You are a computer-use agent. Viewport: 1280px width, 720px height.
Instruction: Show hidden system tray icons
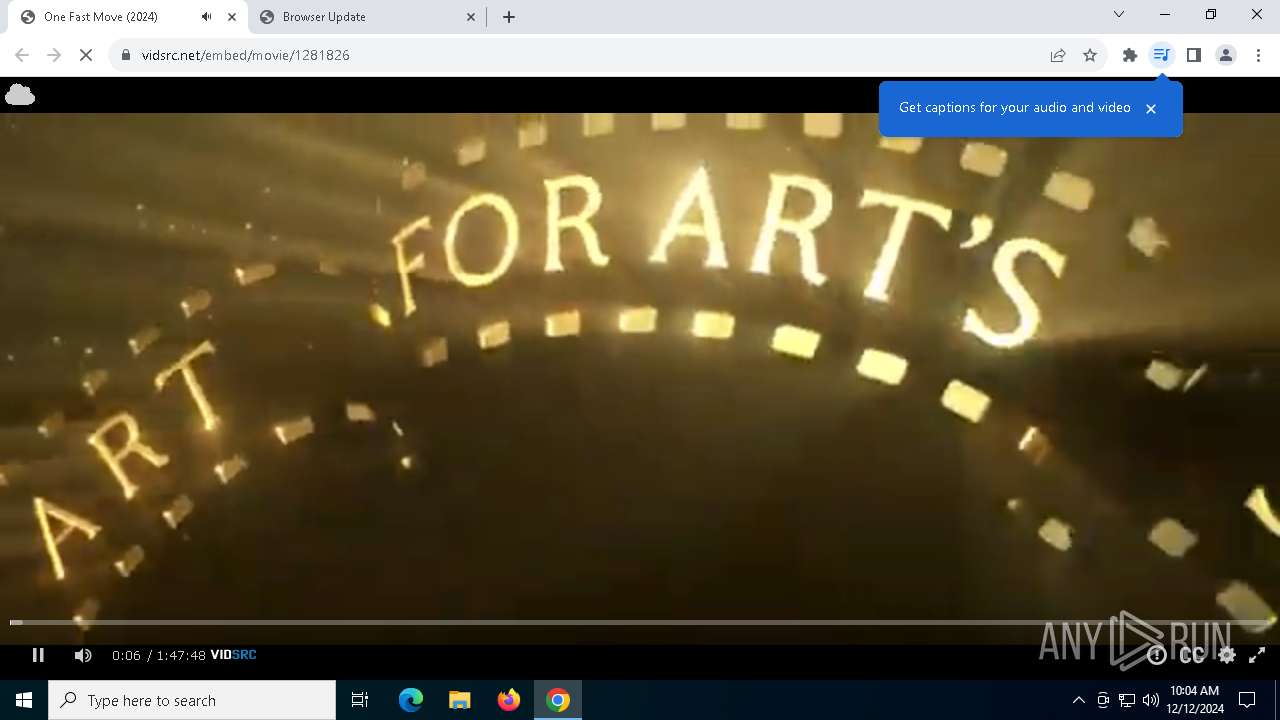[1078, 700]
